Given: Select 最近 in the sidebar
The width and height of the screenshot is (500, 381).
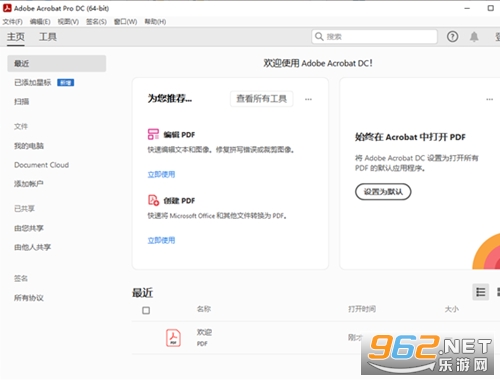Looking at the screenshot, I should [x=57, y=63].
